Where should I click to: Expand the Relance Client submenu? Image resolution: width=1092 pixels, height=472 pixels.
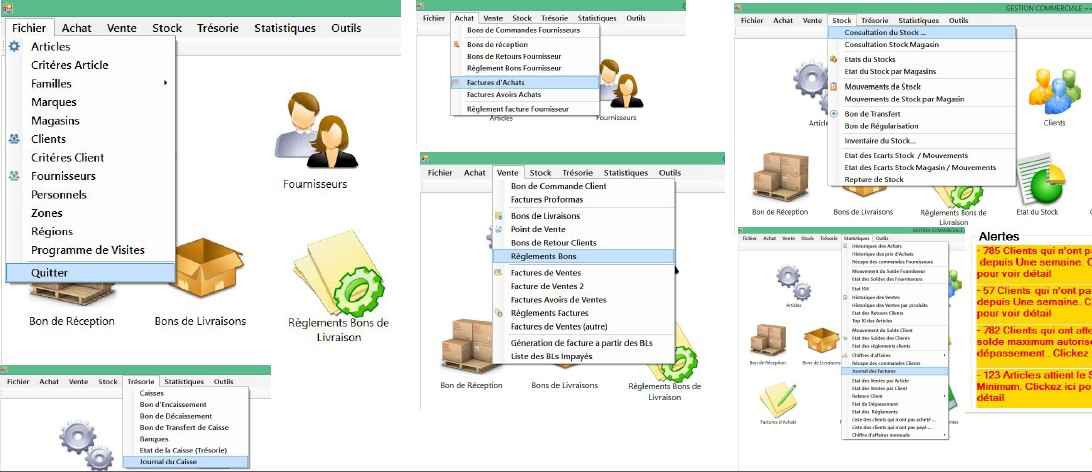click(943, 395)
